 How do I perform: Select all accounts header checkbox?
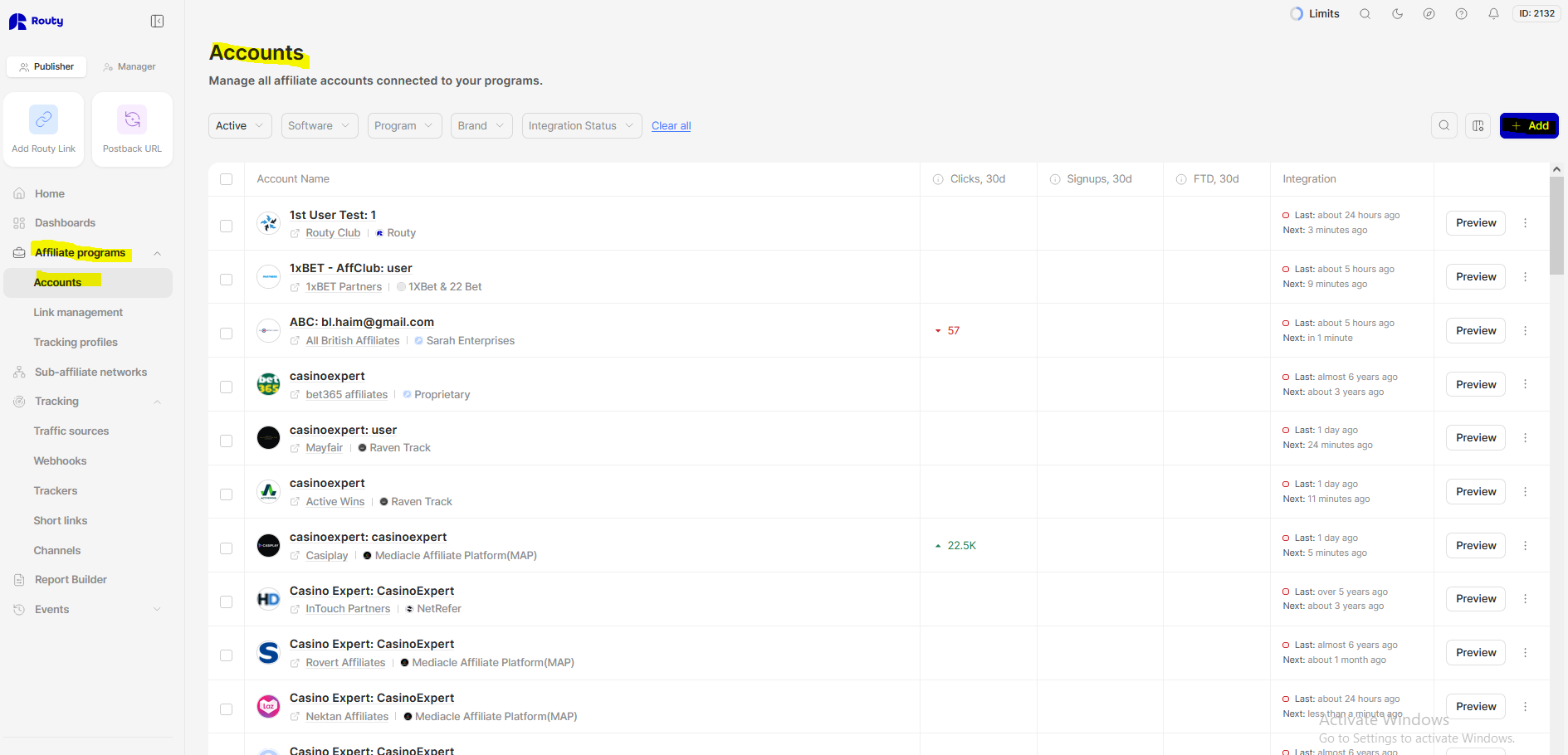pos(226,179)
